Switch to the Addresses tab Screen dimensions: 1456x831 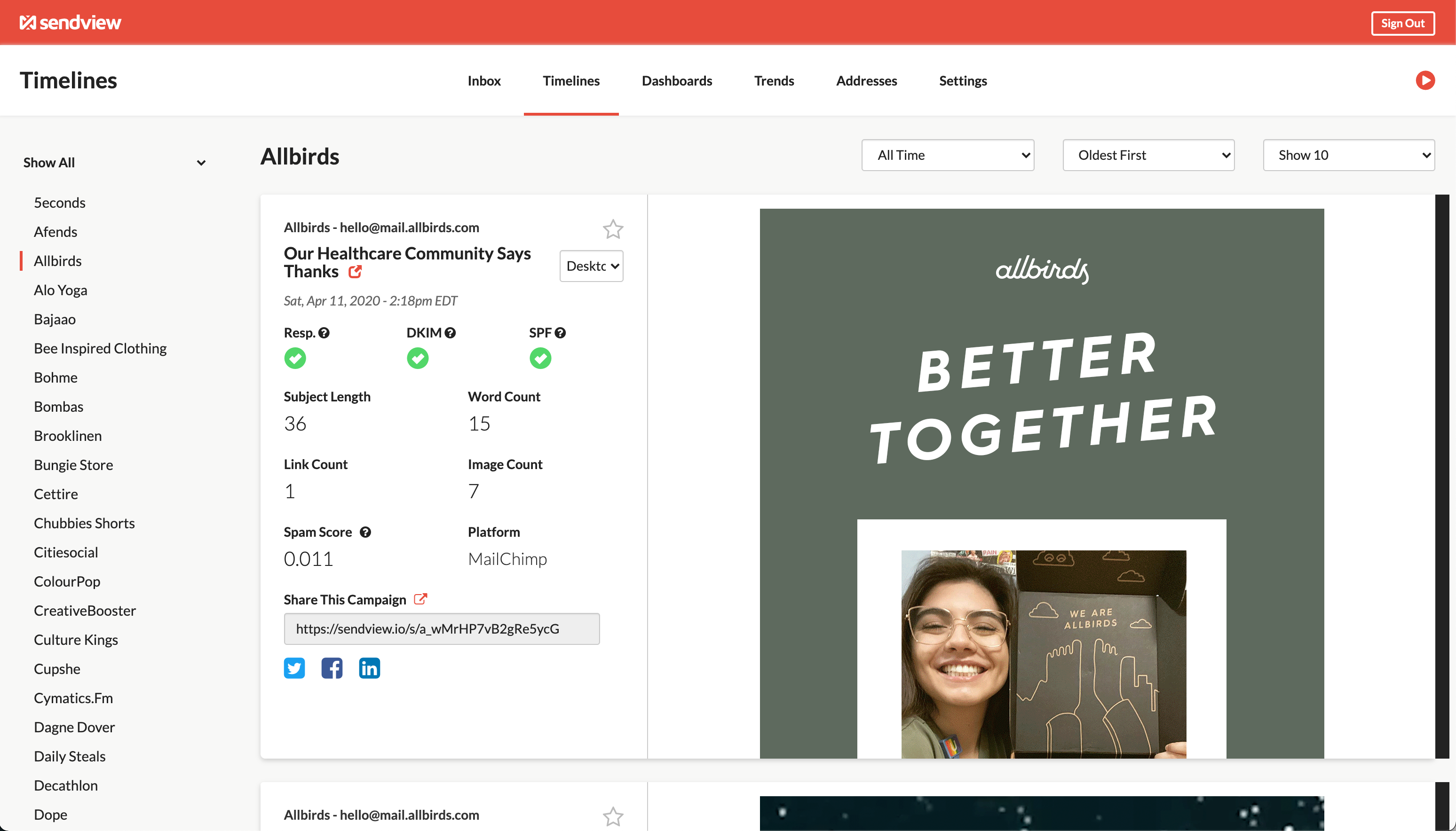tap(866, 80)
